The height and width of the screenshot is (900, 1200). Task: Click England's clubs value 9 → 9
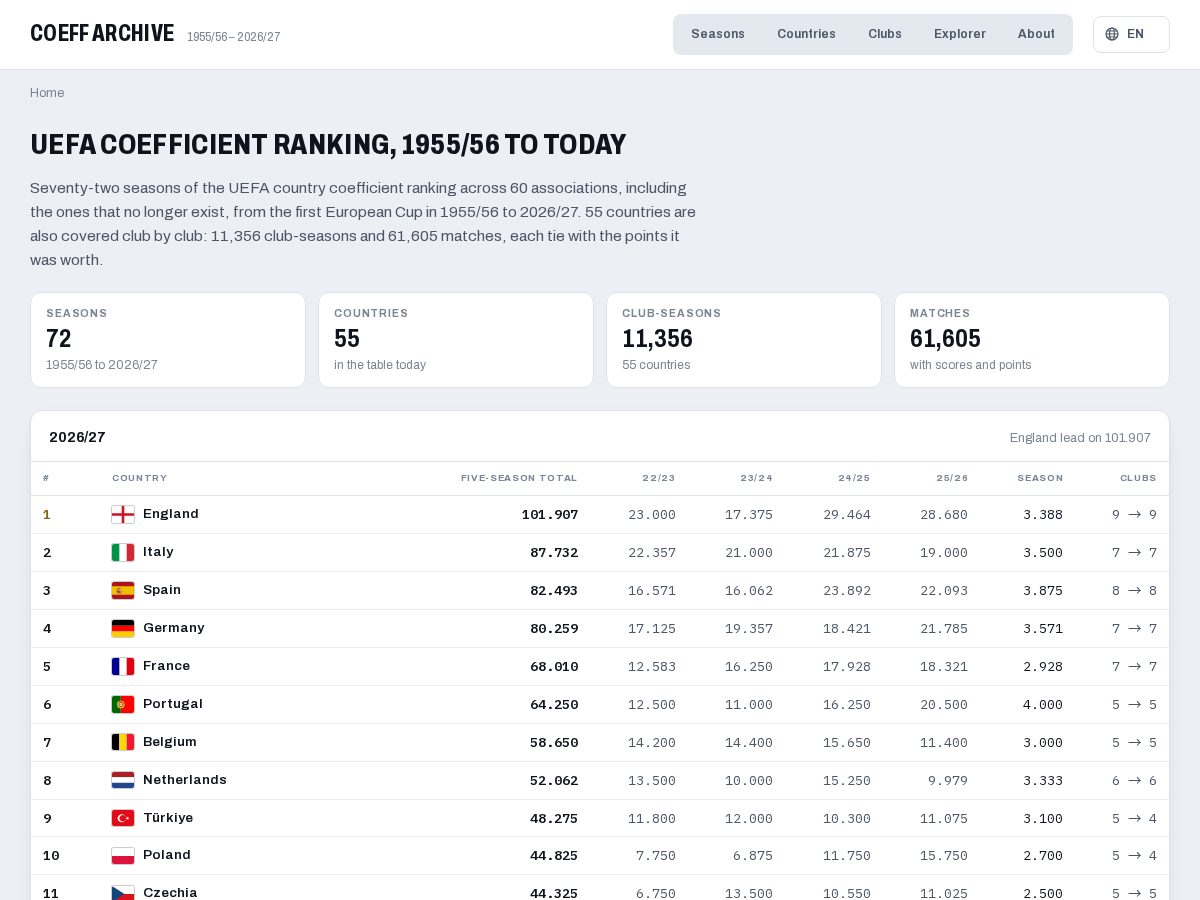pos(1134,515)
